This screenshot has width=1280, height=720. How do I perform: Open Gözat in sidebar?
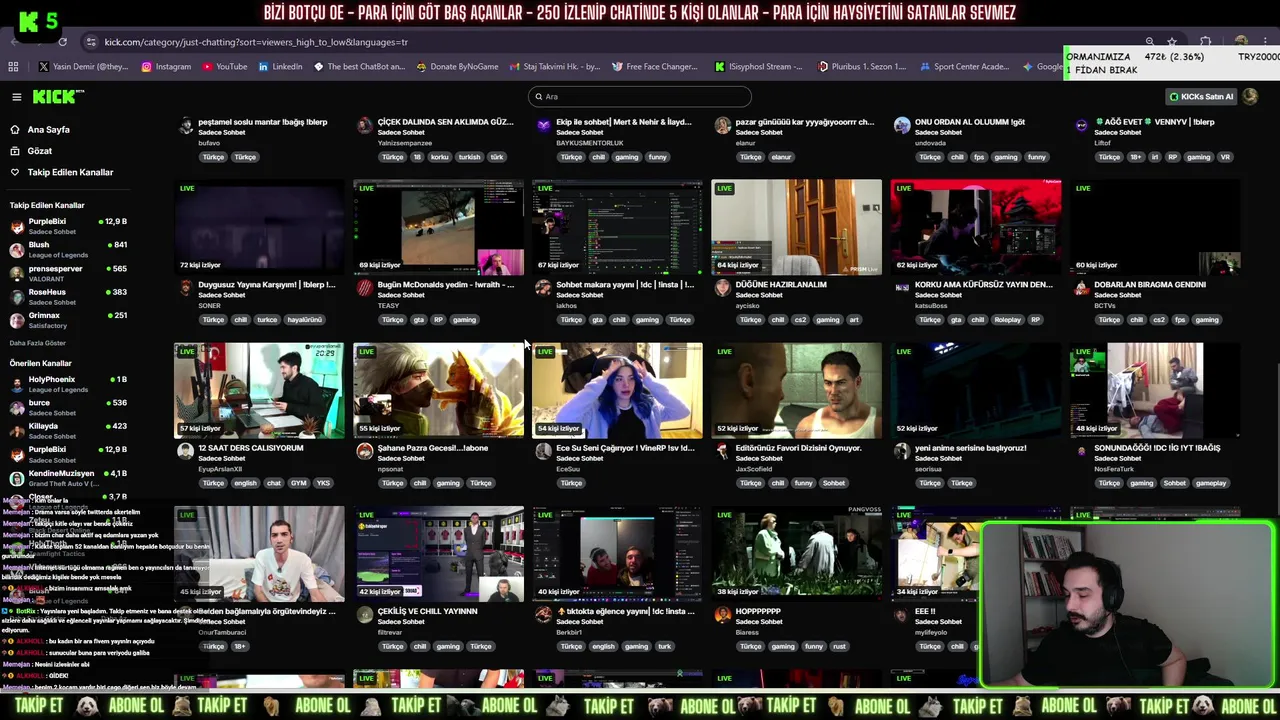[39, 151]
